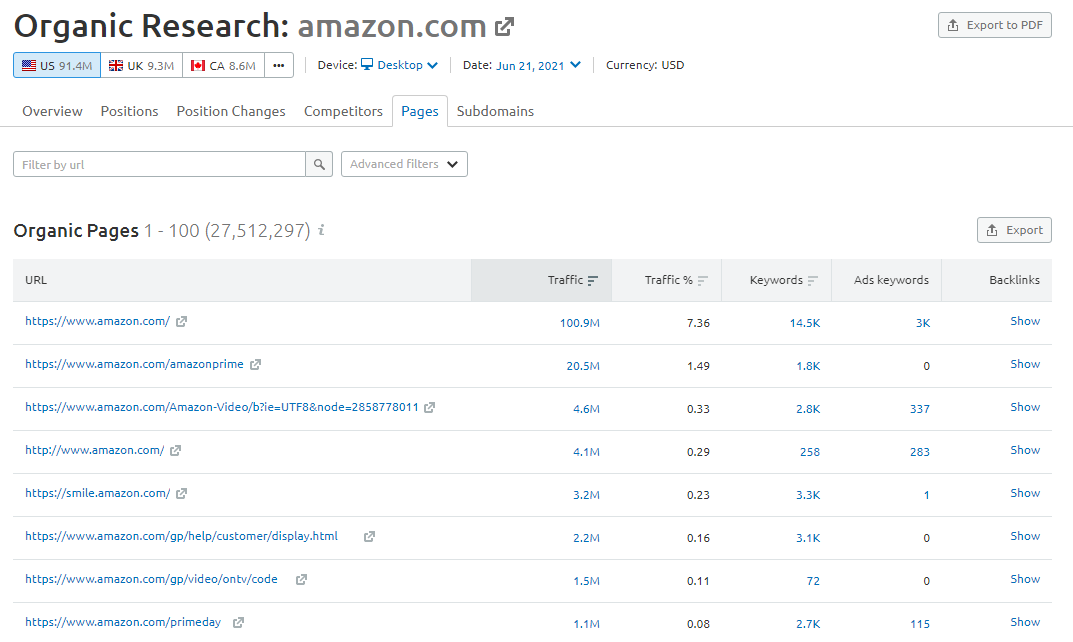The width and height of the screenshot is (1073, 642).
Task: Switch to the Position Changes tab
Action: click(x=231, y=111)
